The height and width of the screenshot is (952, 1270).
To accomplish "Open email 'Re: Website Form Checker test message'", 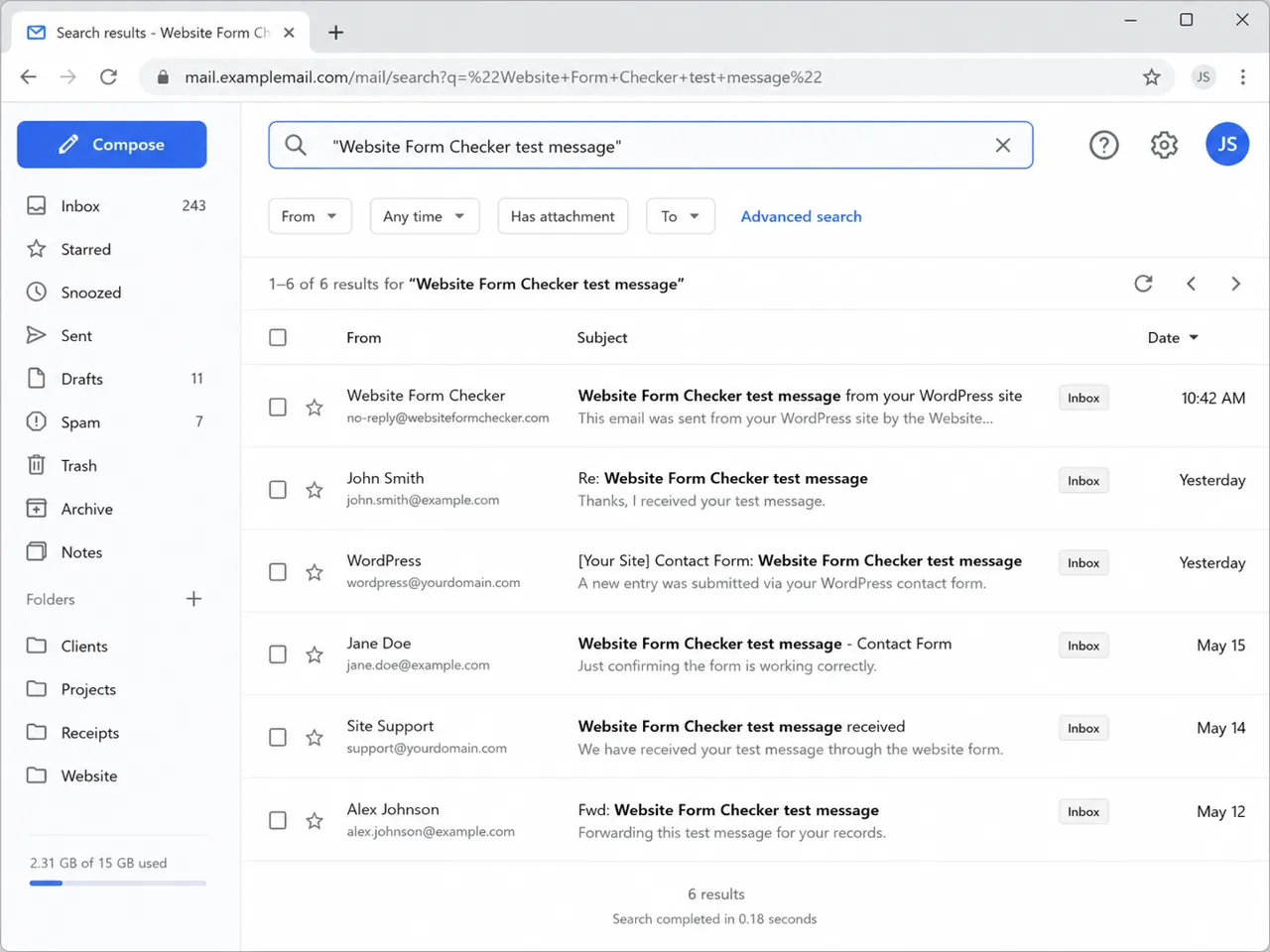I will tap(722, 478).
